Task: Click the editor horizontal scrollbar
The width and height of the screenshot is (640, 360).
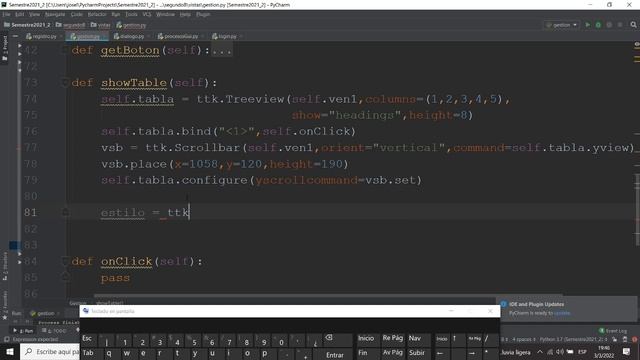Action: click(x=329, y=295)
